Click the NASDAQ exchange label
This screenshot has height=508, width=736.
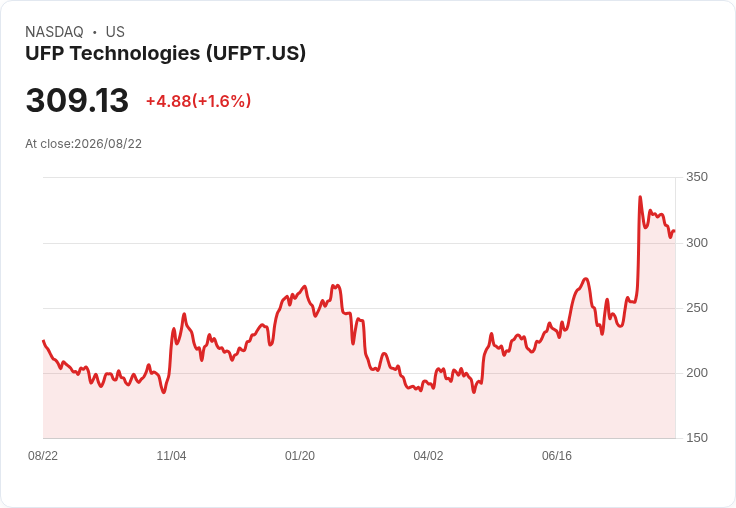click(54, 32)
